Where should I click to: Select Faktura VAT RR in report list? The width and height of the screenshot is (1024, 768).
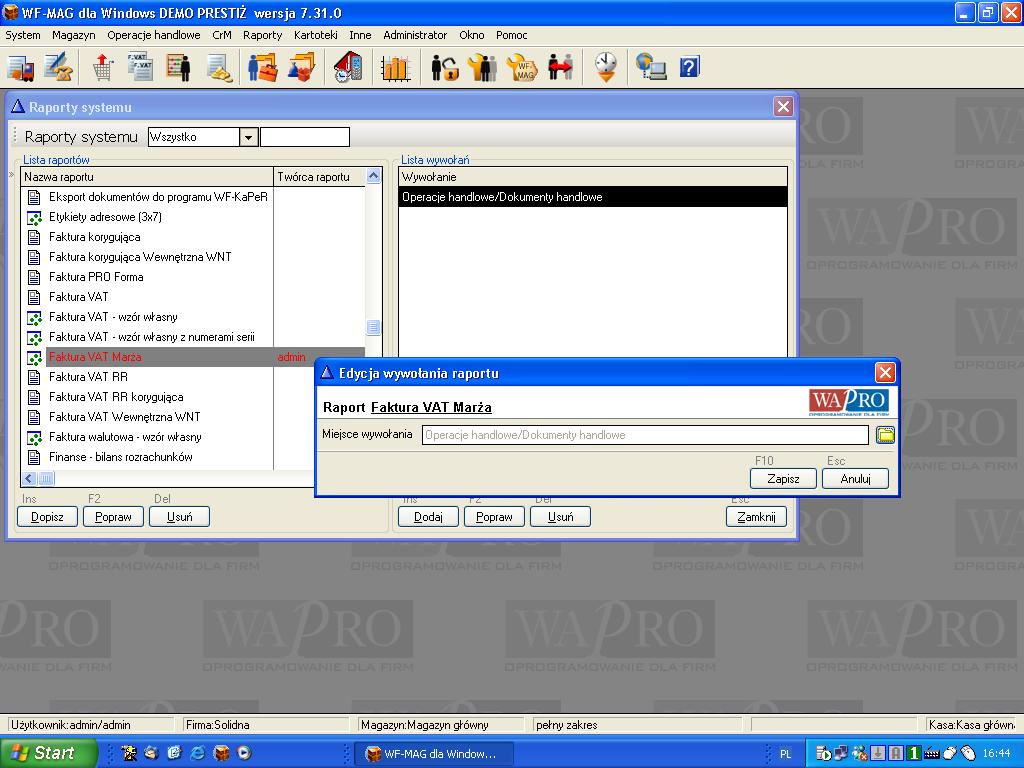click(x=88, y=377)
